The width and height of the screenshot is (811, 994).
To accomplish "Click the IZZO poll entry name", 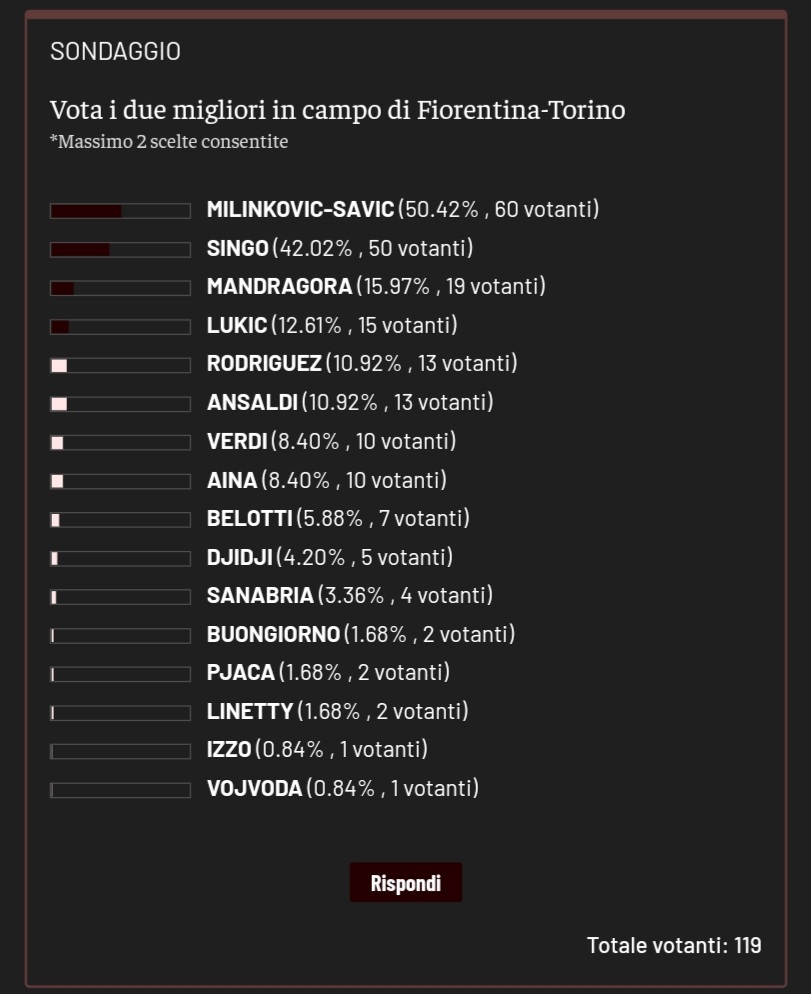I will 229,750.
